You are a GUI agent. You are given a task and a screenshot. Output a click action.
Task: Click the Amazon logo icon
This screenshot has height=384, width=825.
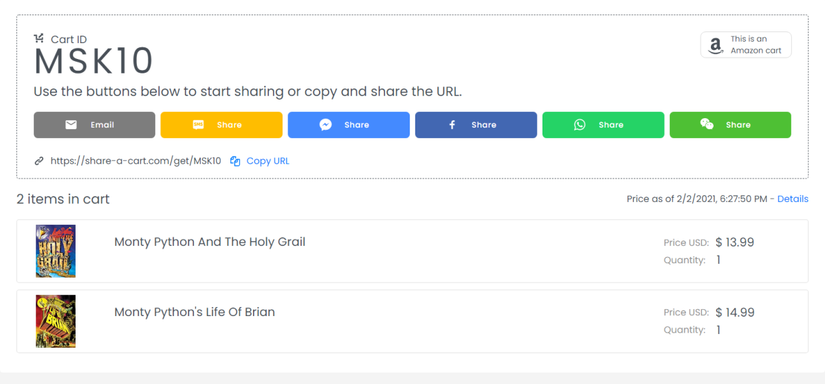(715, 46)
